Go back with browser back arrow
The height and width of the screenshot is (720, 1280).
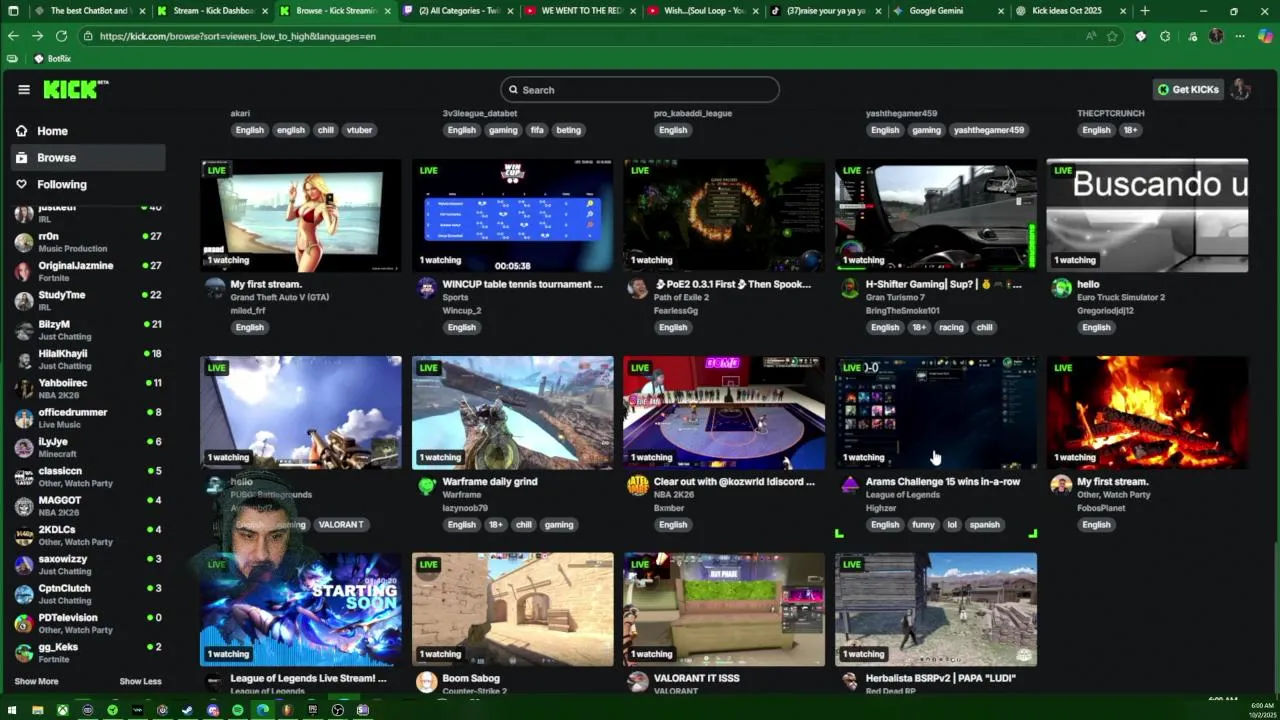[13, 36]
